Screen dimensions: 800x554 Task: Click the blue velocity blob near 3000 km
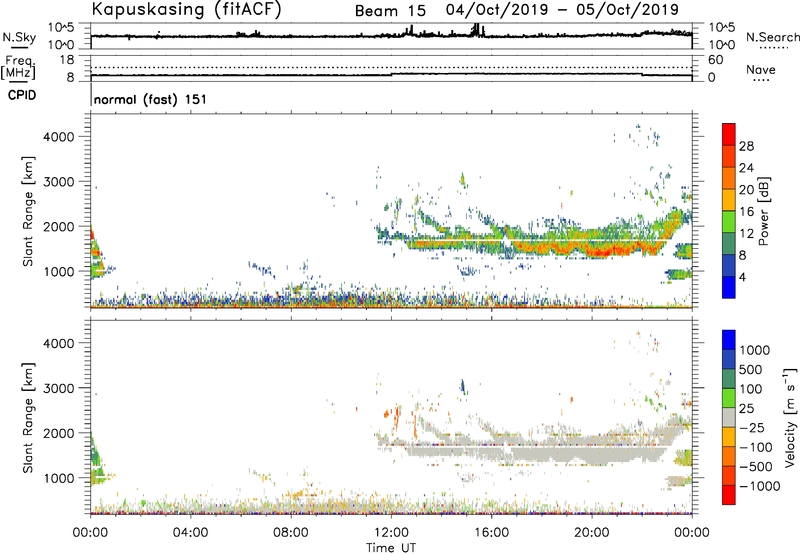pyautogui.click(x=463, y=386)
